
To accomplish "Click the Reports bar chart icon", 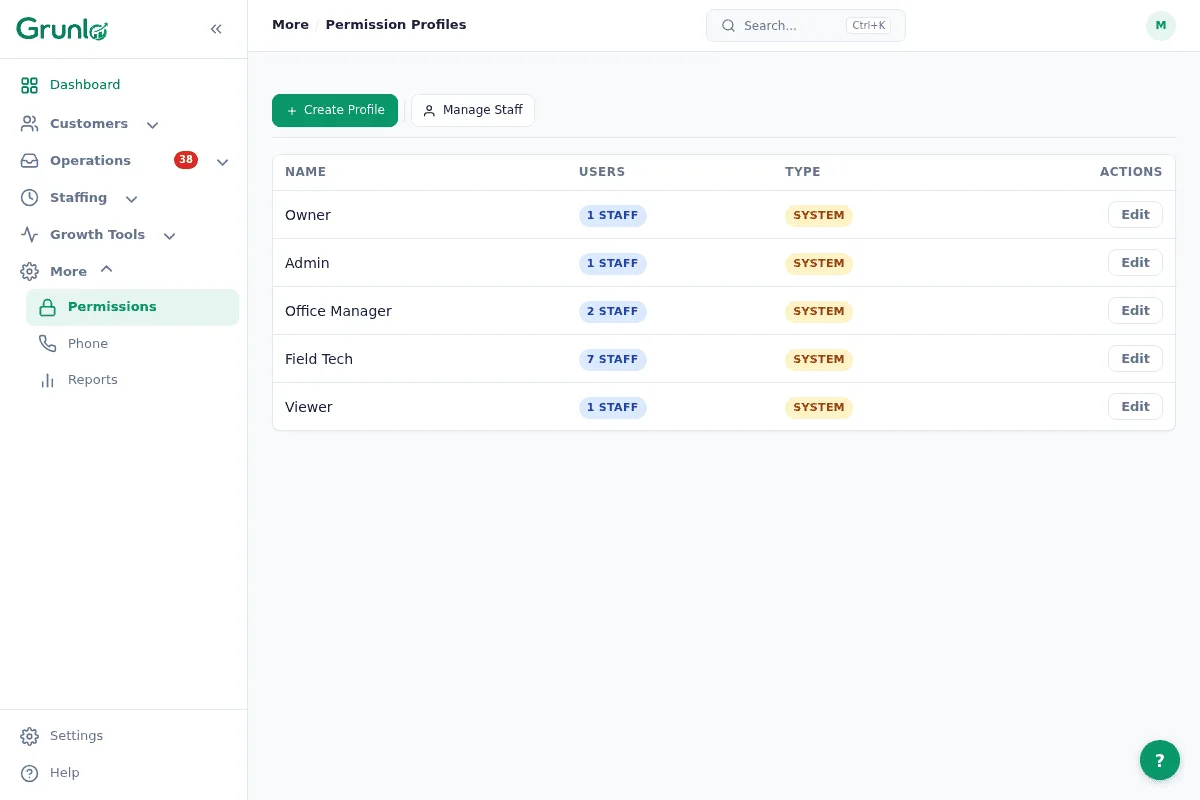I will 47,380.
